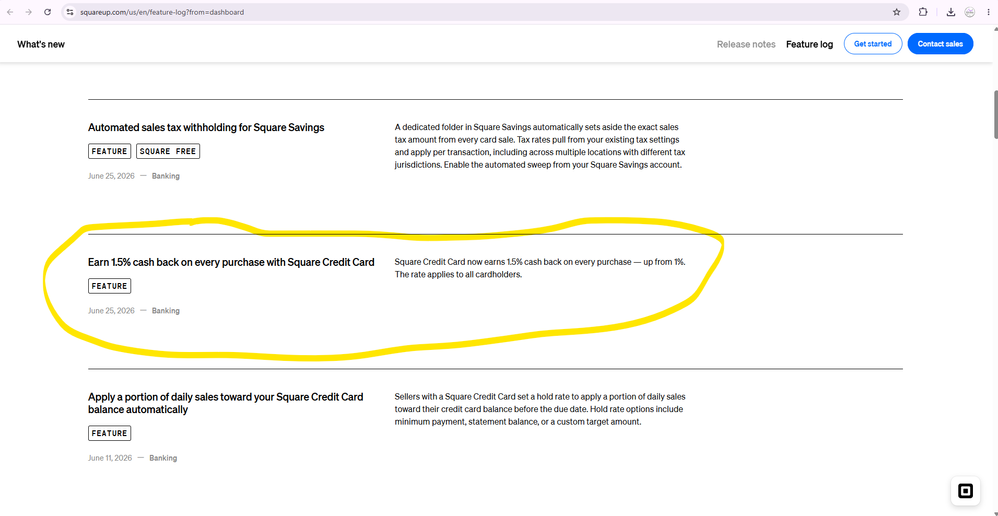Bookmark this page with the star icon
Image resolution: width=998 pixels, height=516 pixels.
point(896,12)
